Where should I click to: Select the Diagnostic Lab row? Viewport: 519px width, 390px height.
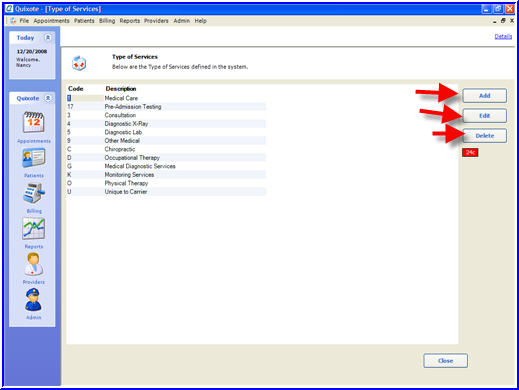166,132
